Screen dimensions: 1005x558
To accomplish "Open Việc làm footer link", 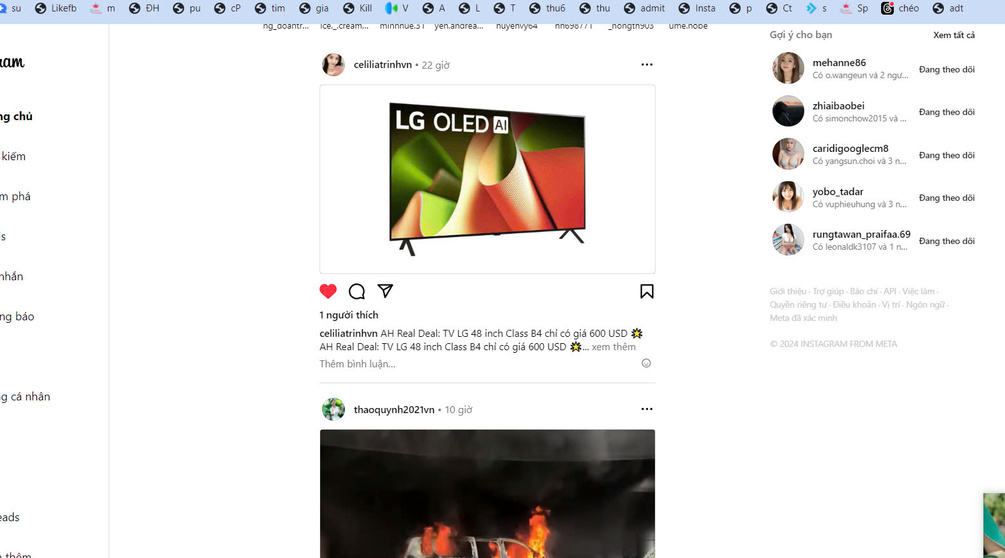I will pos(918,291).
